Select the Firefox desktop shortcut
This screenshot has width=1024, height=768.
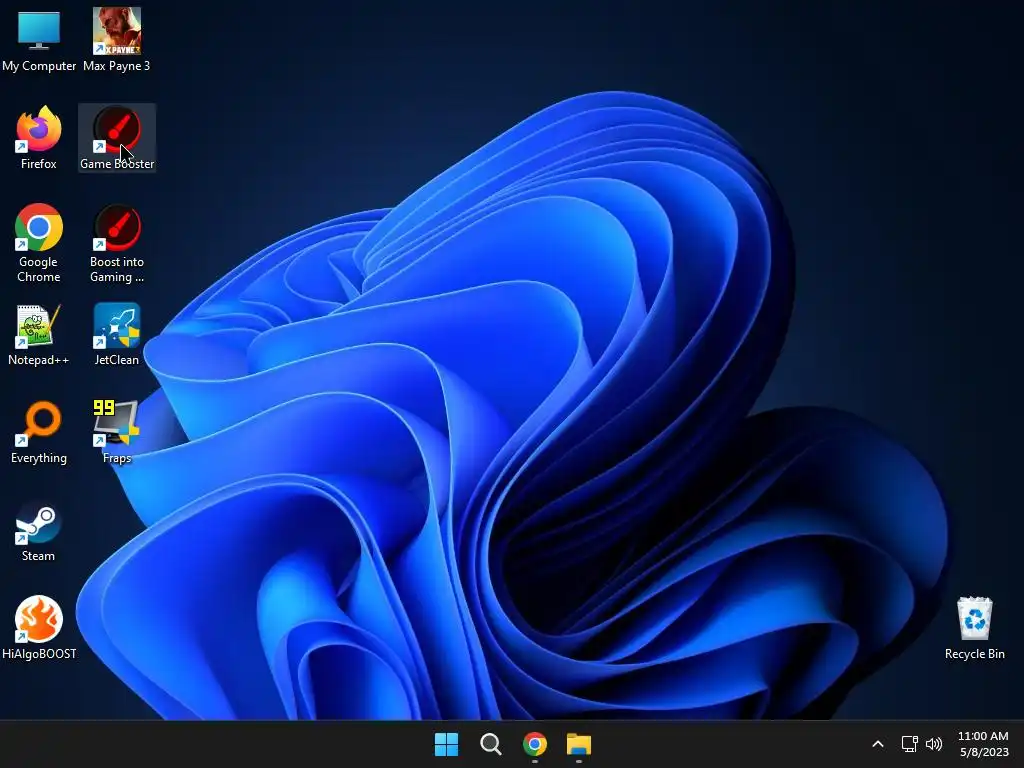click(39, 138)
